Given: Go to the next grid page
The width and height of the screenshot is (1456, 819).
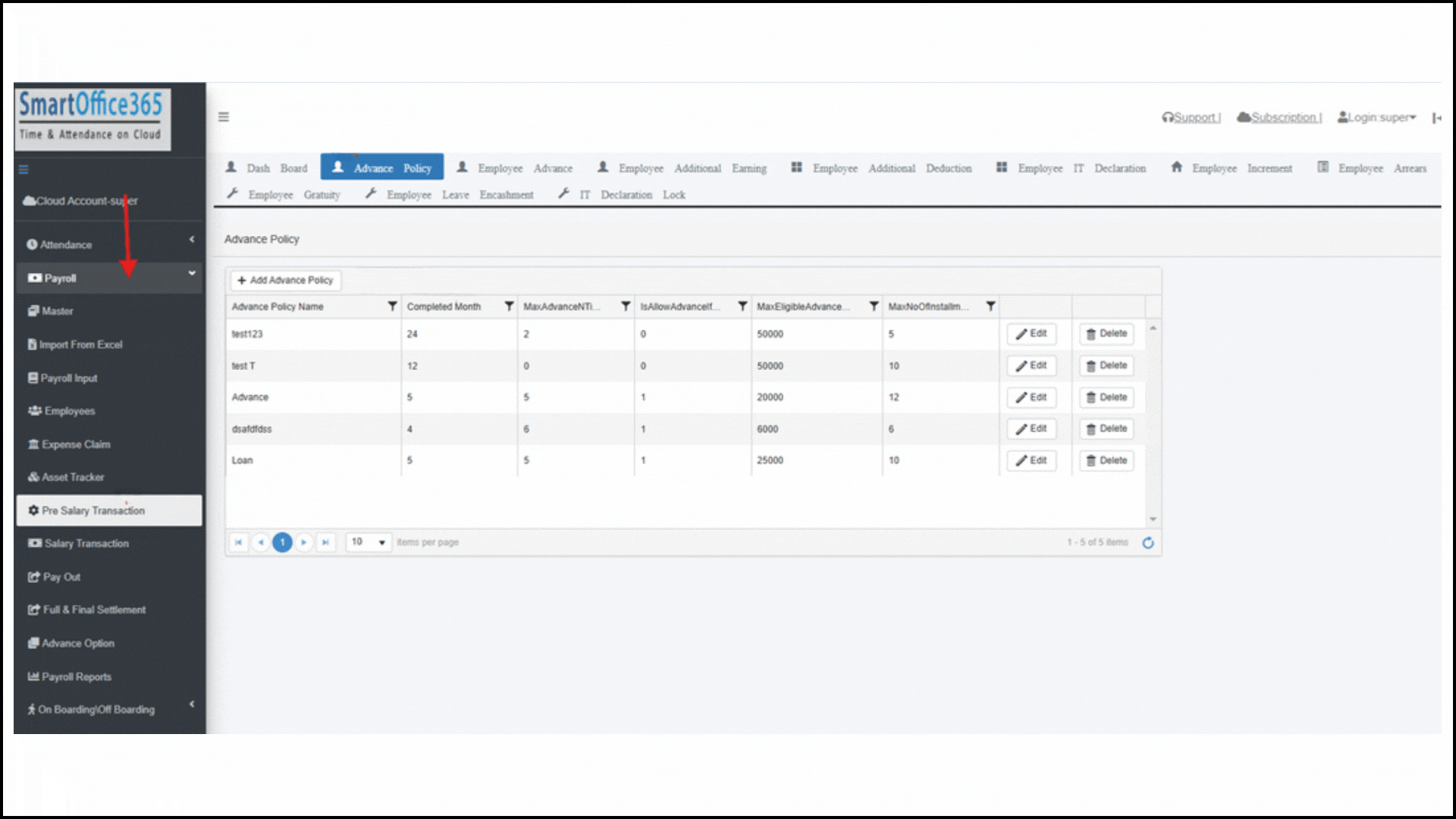Looking at the screenshot, I should coord(304,542).
